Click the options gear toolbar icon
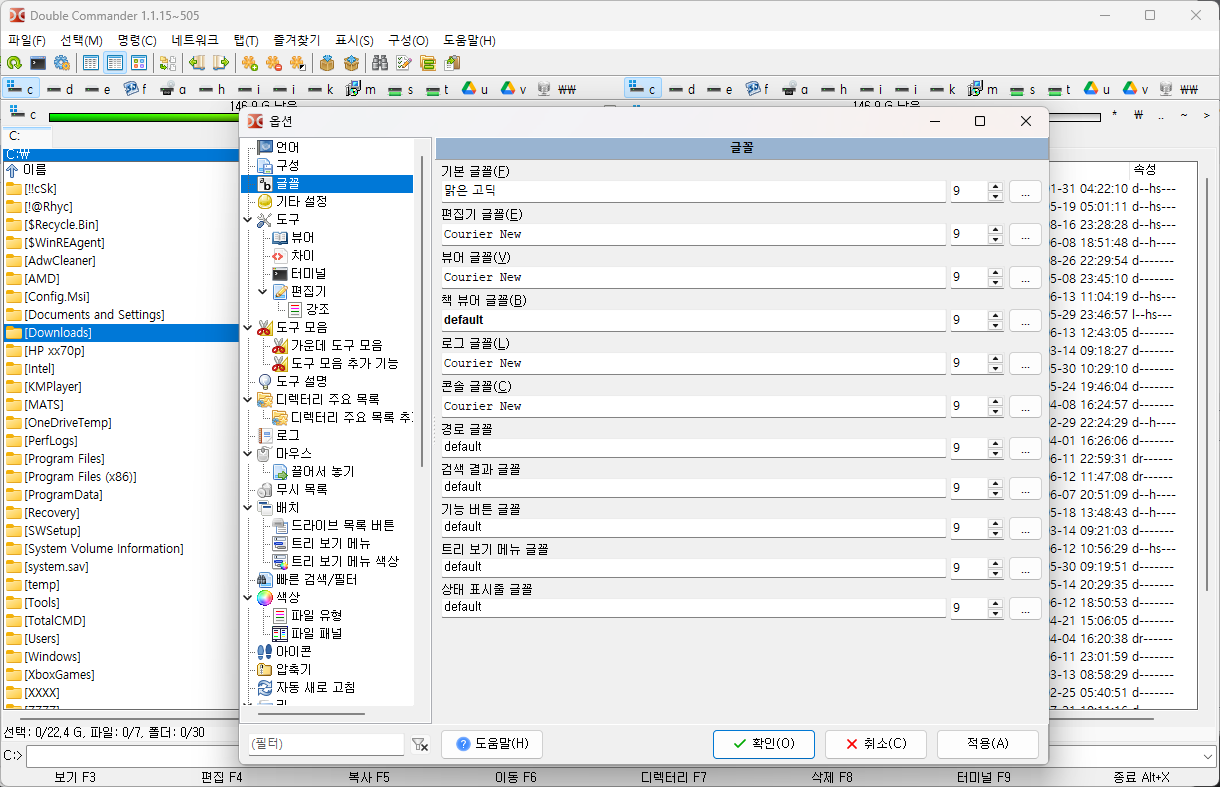The width and height of the screenshot is (1220, 787). point(62,63)
